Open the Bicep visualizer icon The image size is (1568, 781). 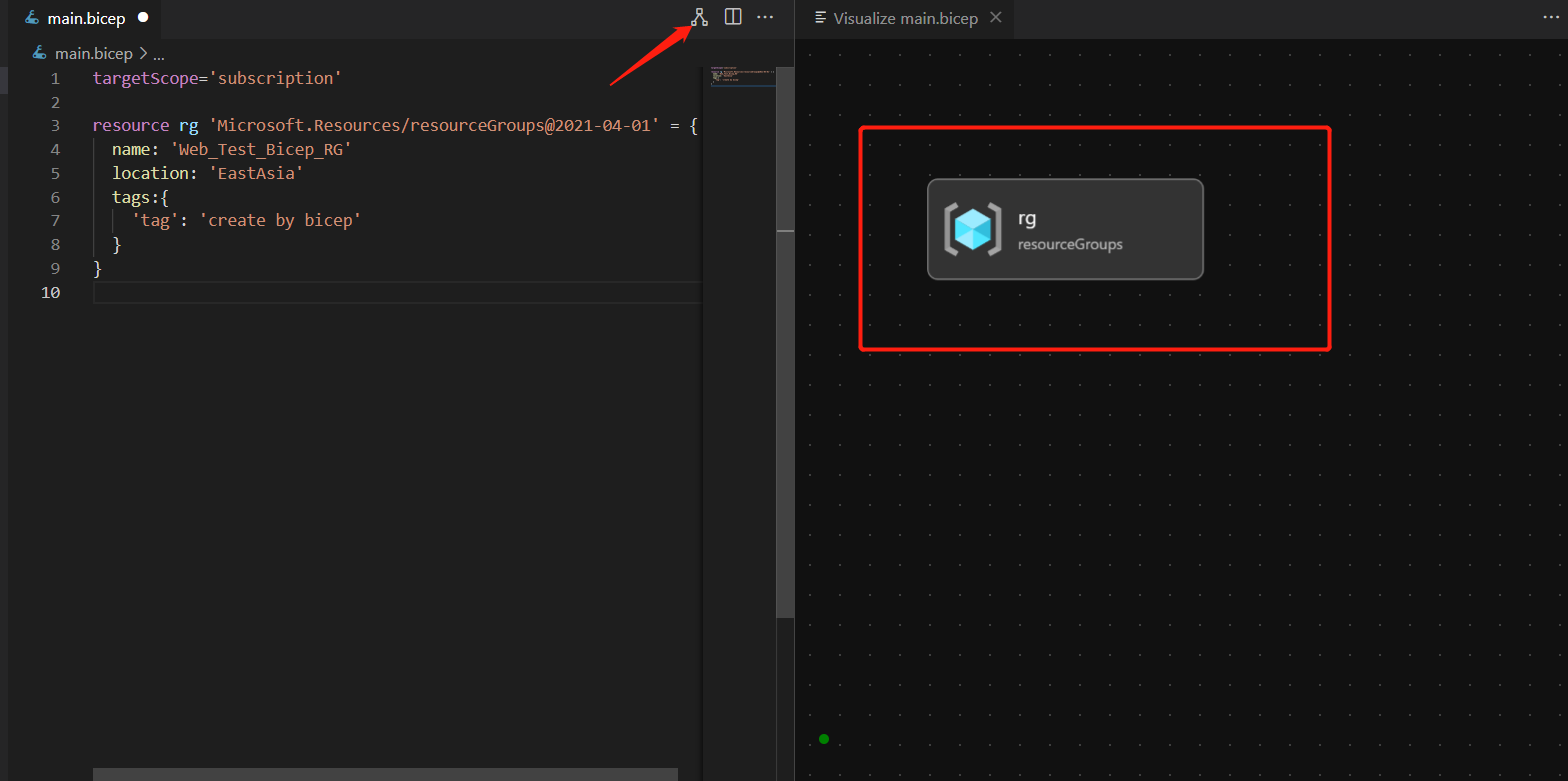[699, 17]
